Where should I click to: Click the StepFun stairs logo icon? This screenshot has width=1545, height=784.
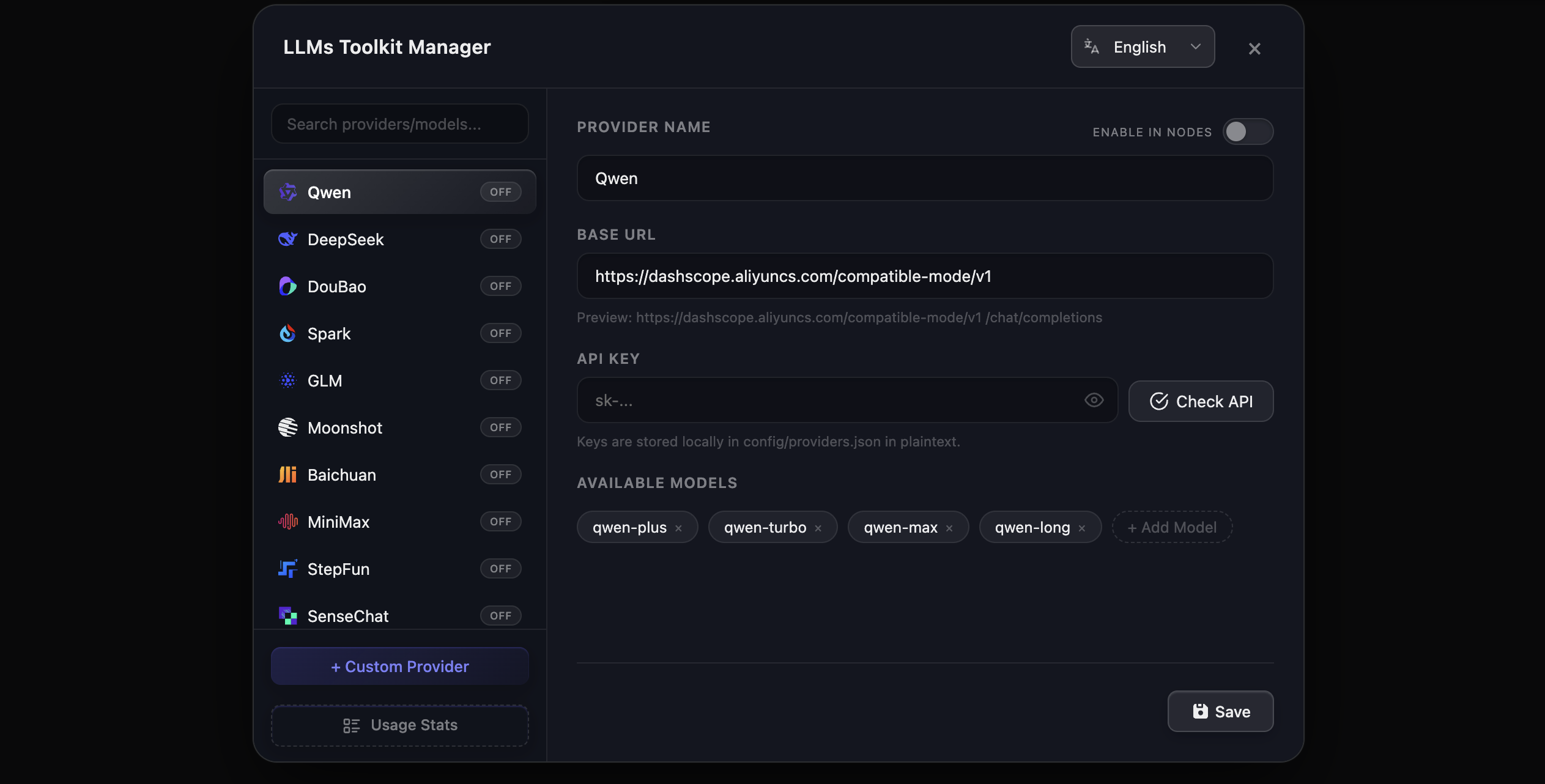click(287, 569)
